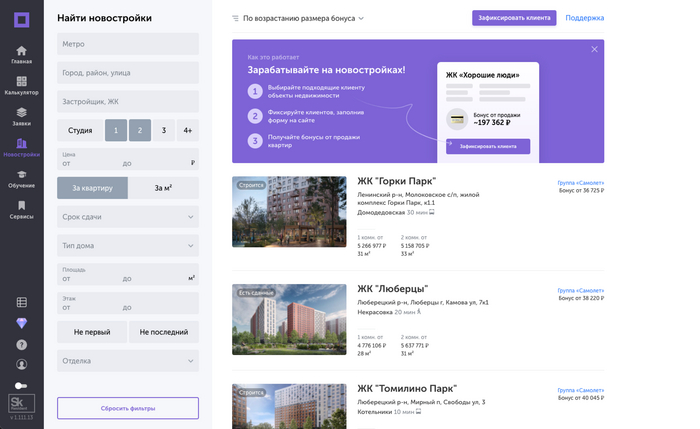Open the Калькулятор sidebar icon
Viewport: 700px width, 429px height.
click(x=21, y=85)
